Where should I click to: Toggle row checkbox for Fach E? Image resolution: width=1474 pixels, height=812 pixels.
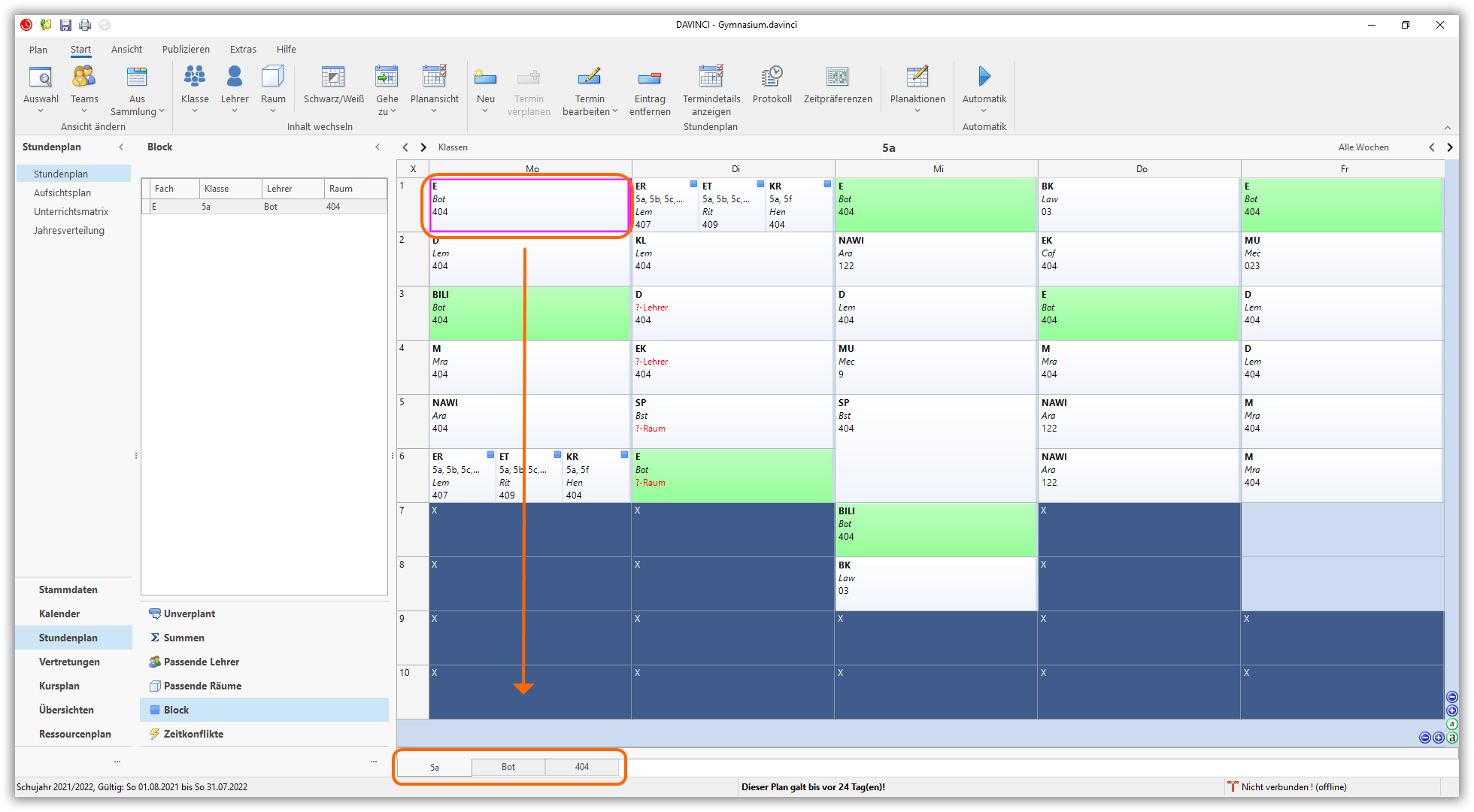146,207
